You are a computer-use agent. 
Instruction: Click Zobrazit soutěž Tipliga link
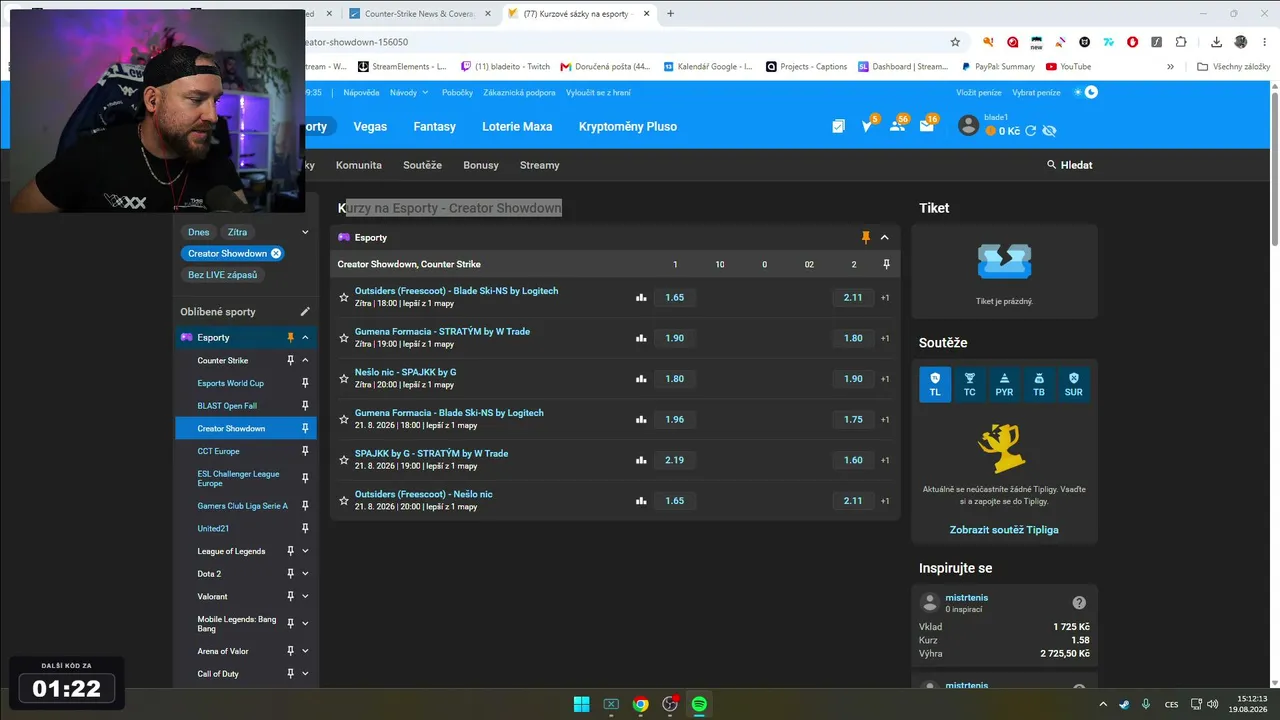tap(1004, 529)
